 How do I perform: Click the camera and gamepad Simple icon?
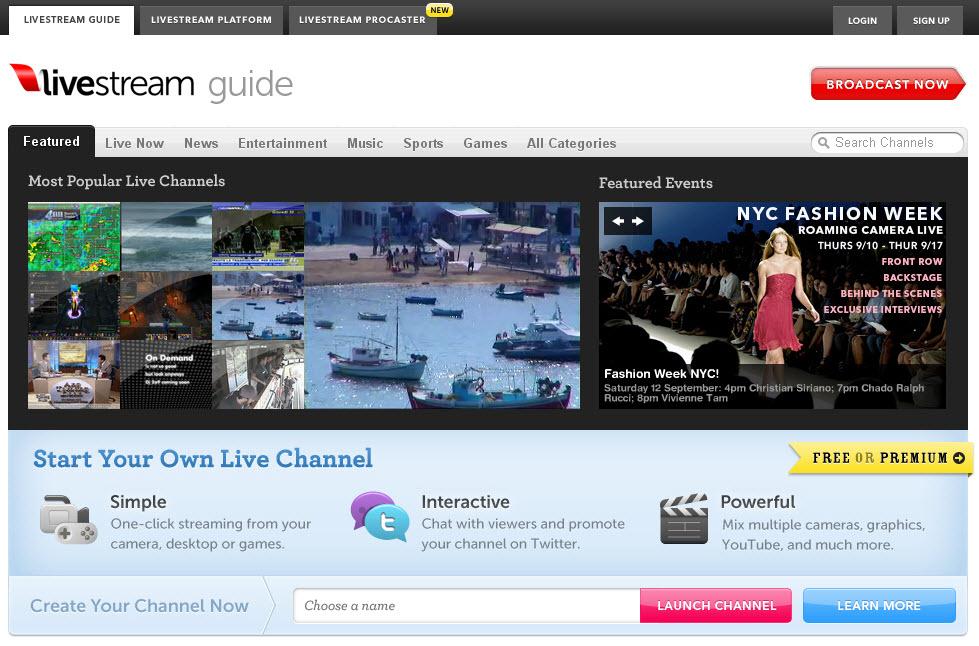click(x=68, y=519)
